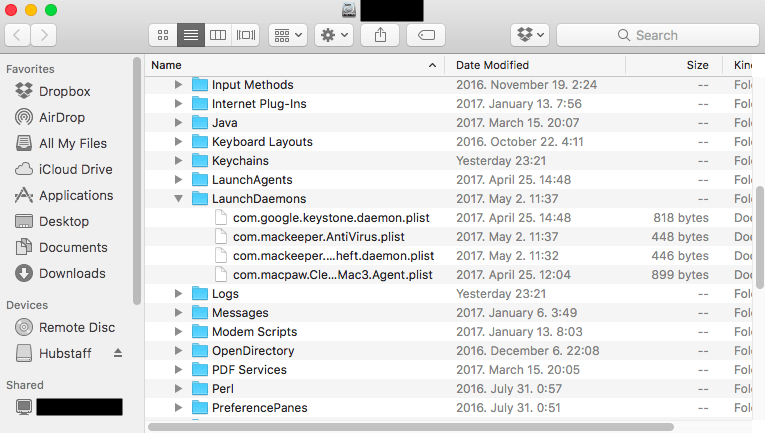Expand the LaunchAgents folder
Screen dimensions: 765x433
pyautogui.click(x=178, y=180)
